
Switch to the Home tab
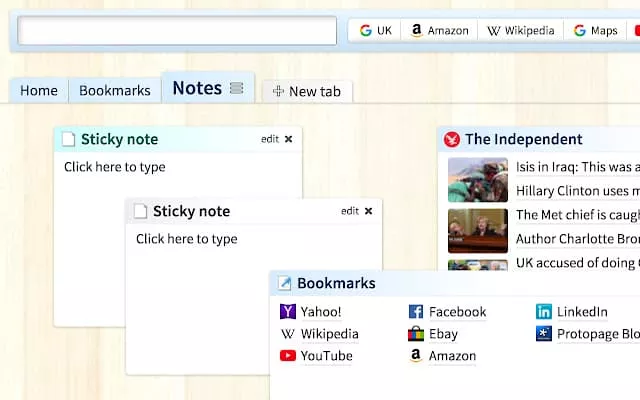[x=39, y=91]
